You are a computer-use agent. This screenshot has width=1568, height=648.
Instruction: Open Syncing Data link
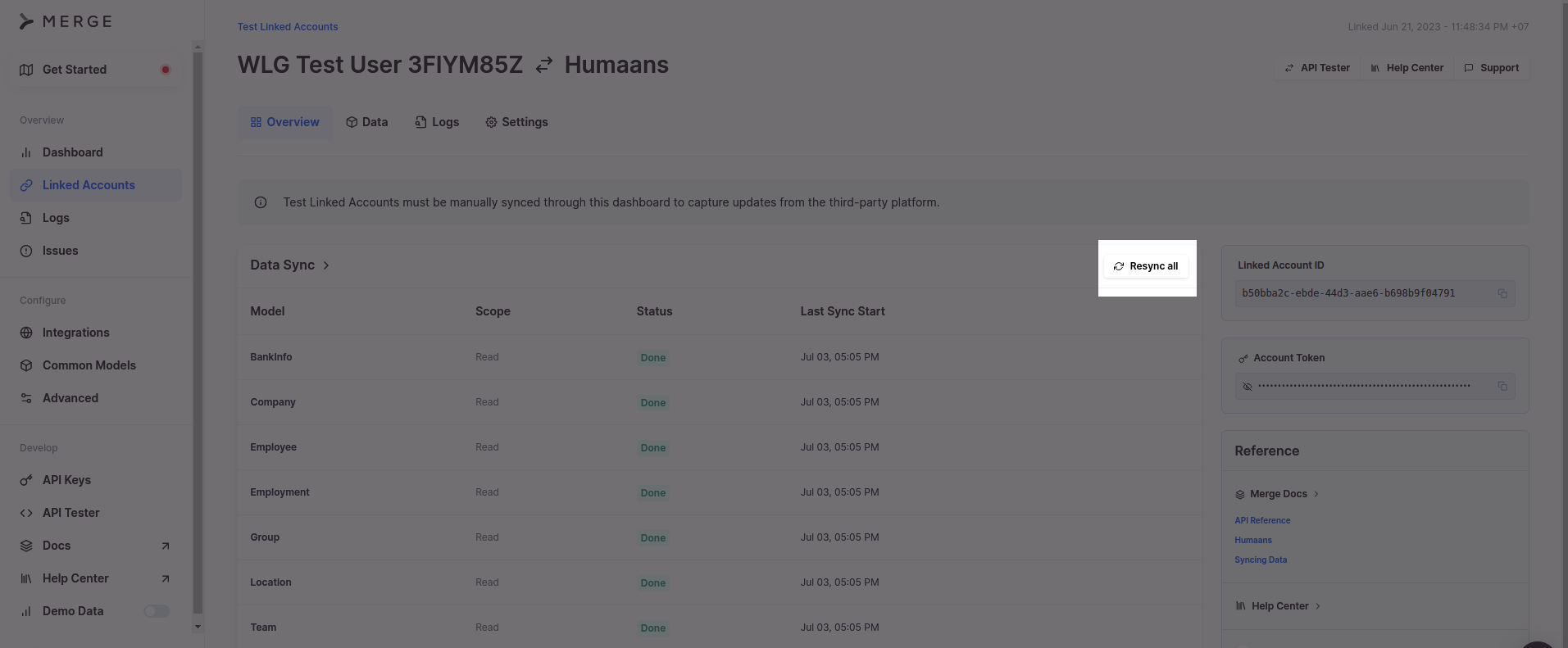pos(1261,560)
